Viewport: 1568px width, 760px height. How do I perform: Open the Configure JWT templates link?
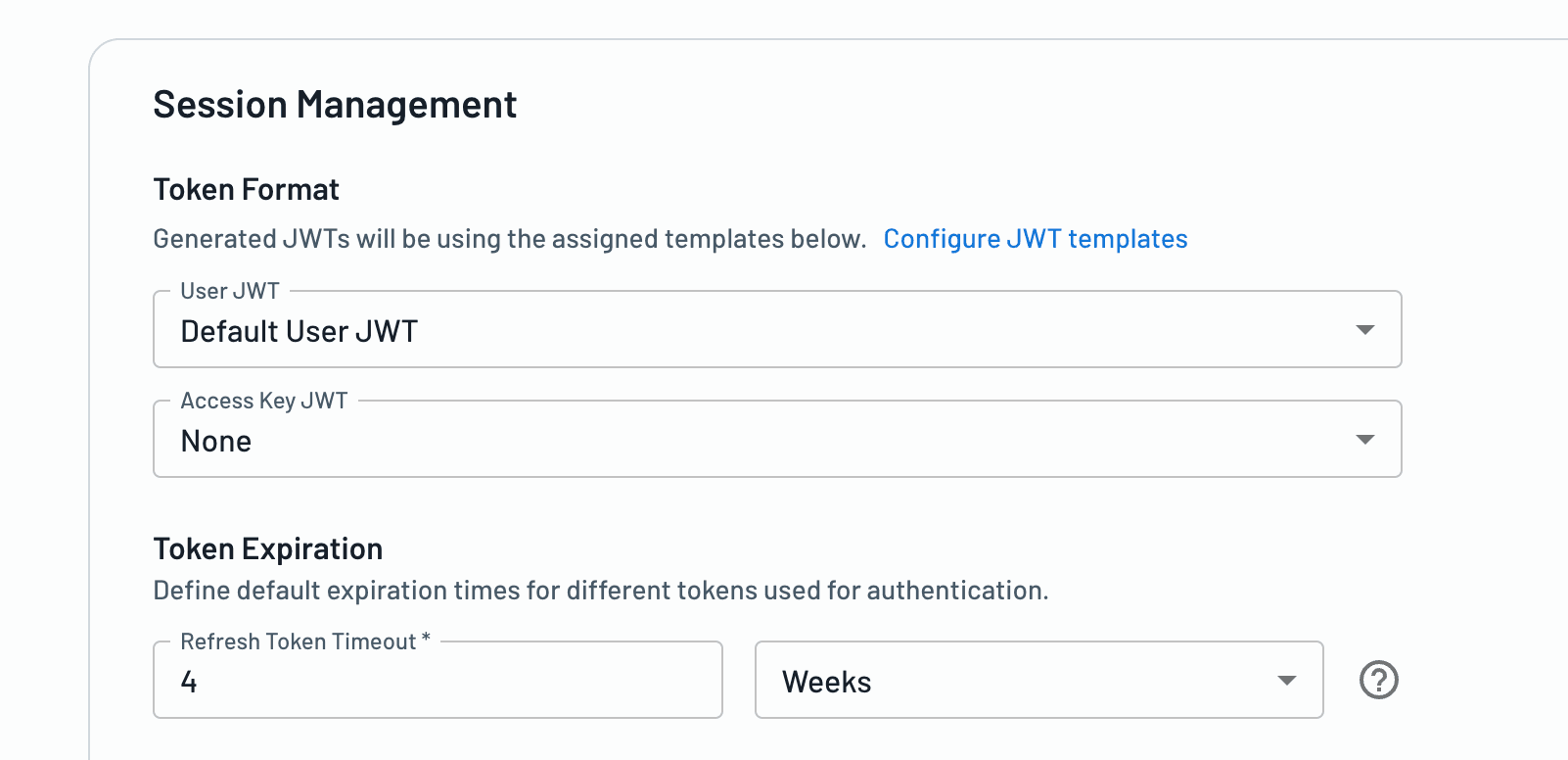(x=1035, y=239)
